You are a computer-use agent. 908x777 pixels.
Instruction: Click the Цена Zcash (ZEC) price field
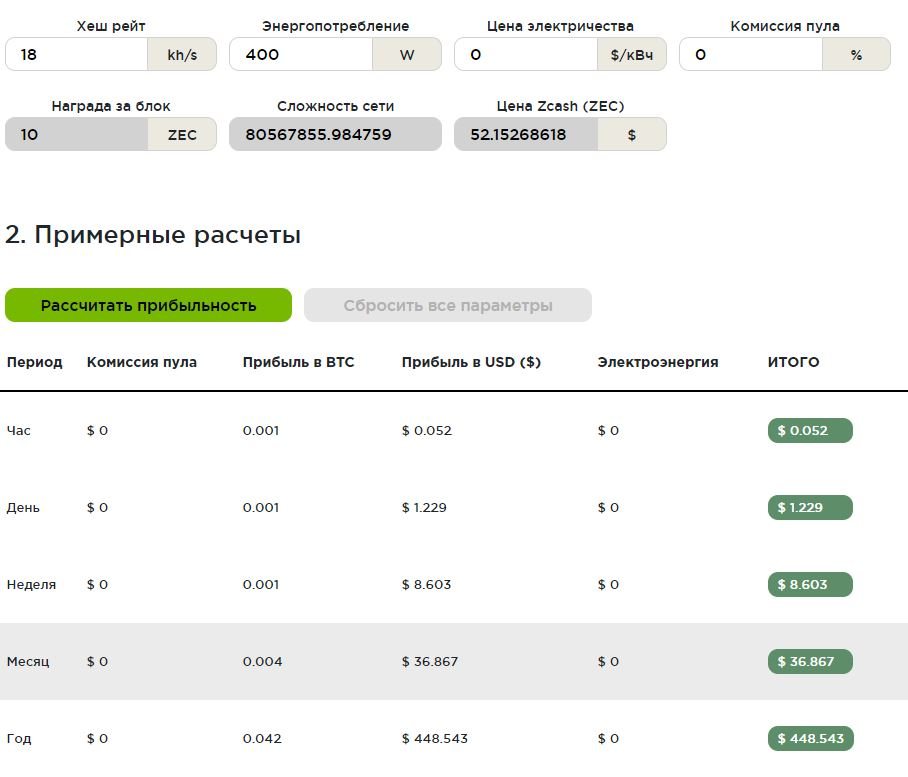(526, 134)
